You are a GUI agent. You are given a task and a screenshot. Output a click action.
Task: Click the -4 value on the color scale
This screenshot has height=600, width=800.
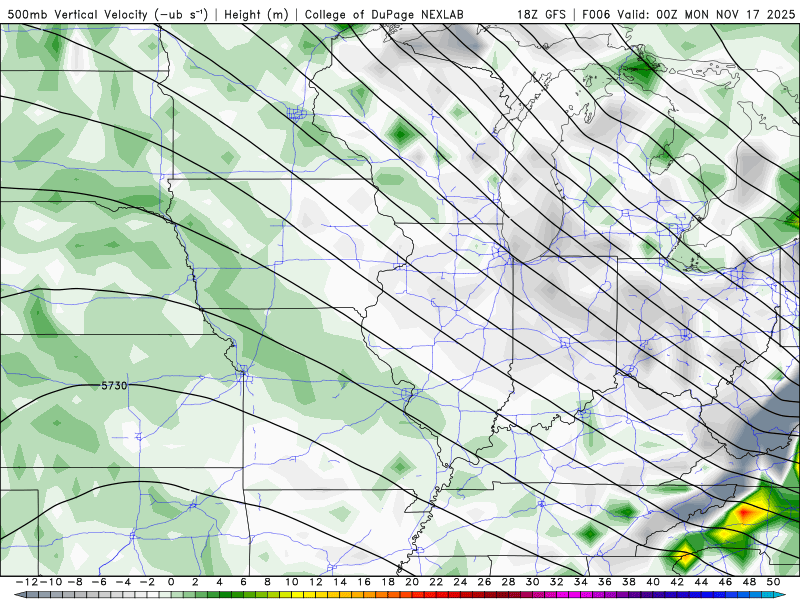123,582
